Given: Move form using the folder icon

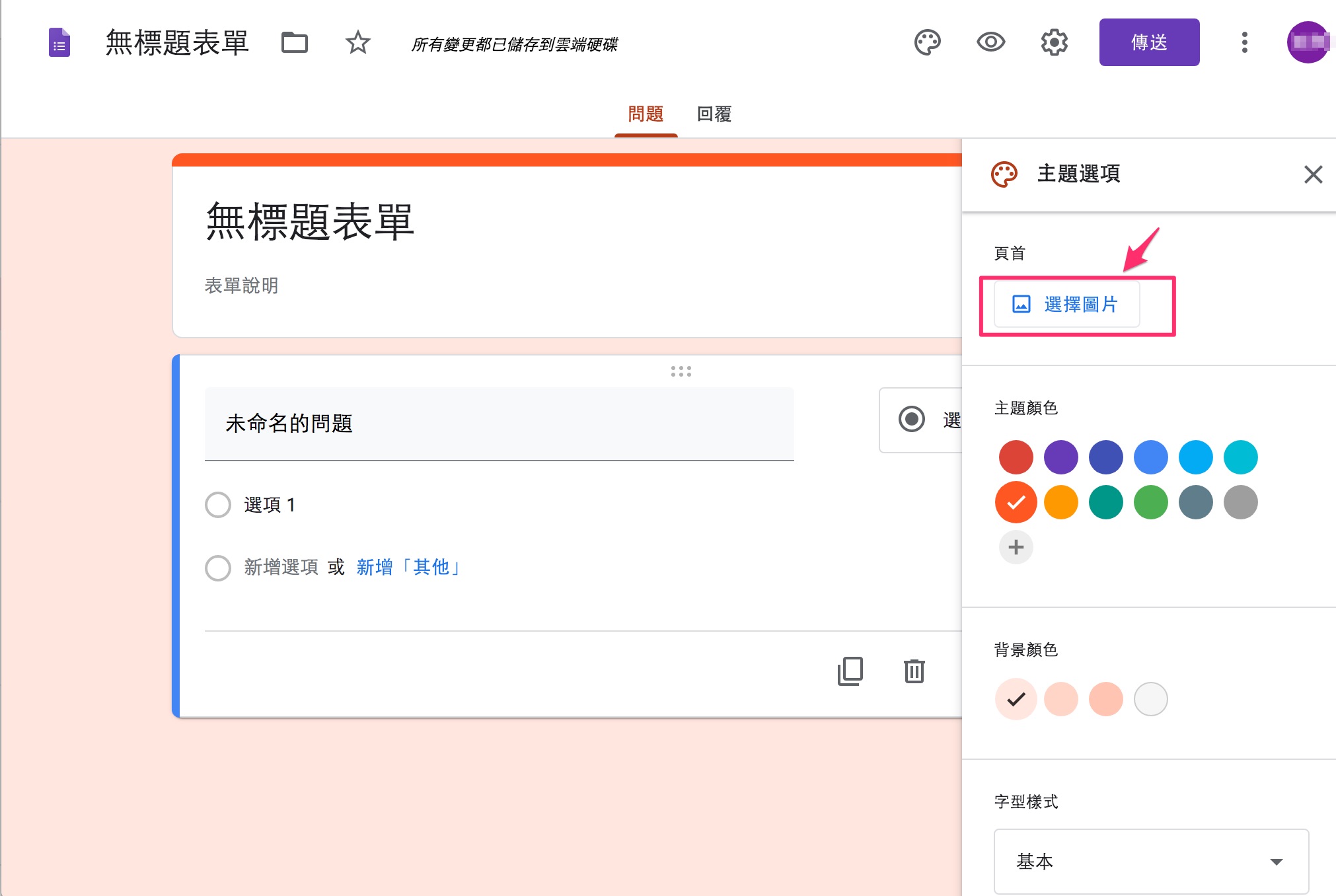Looking at the screenshot, I should (x=295, y=42).
